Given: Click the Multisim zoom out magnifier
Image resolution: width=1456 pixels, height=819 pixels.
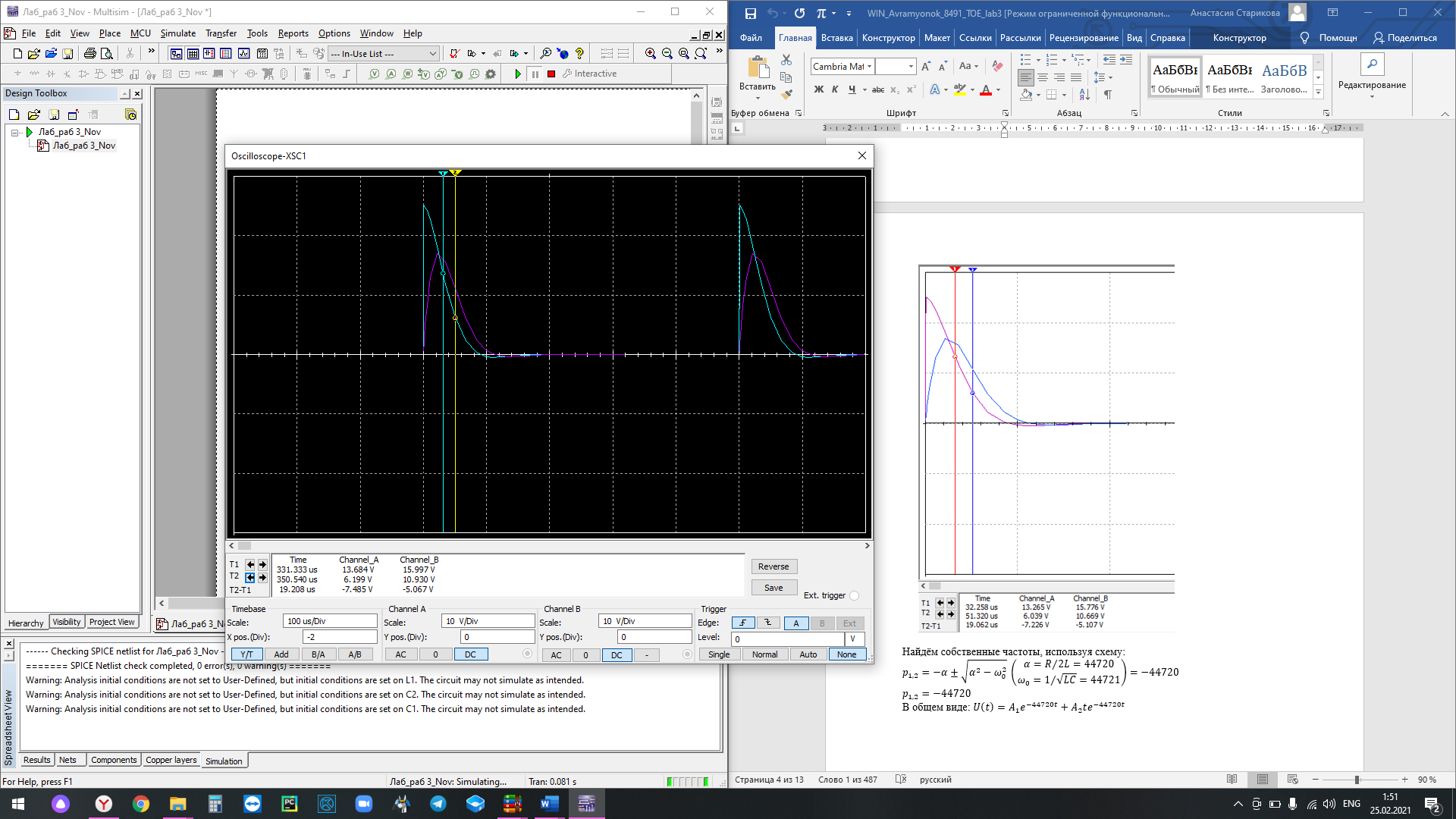Looking at the screenshot, I should pos(667,53).
